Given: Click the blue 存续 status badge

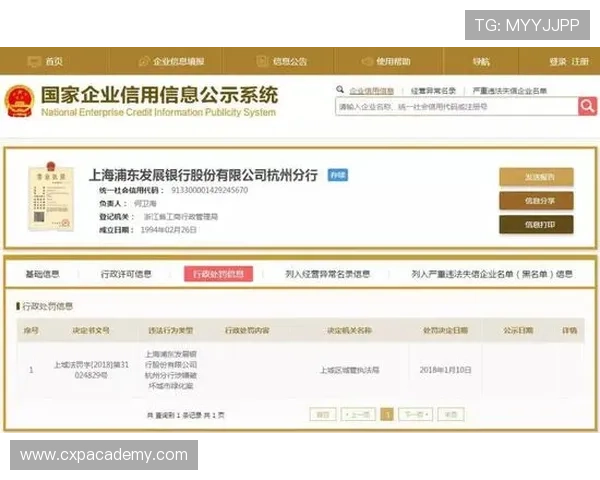Looking at the screenshot, I should click(x=338, y=175).
